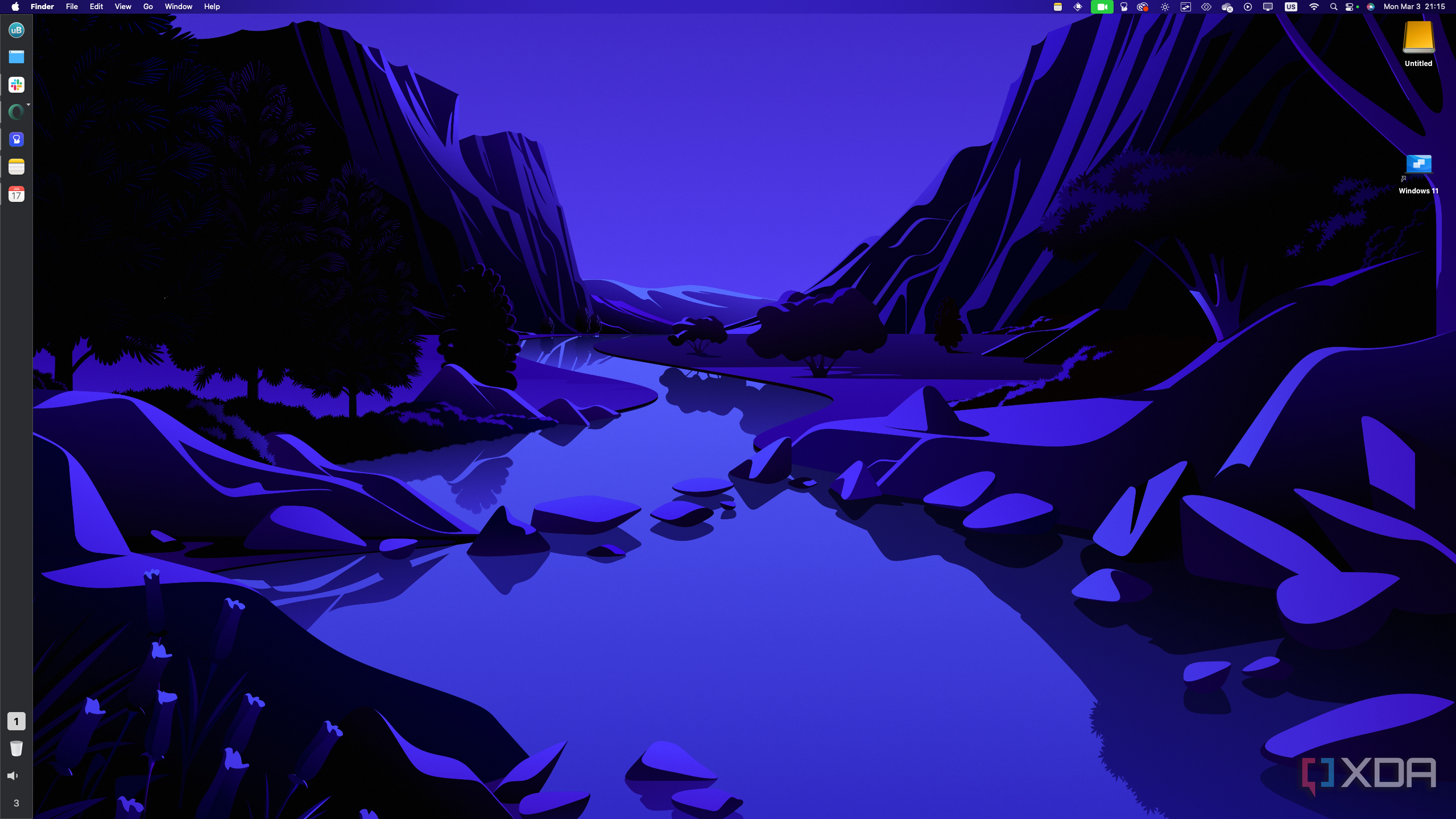Screen dimensions: 1456x819
Task: Click the number 3 indicator in the sidebar
Action: (x=16, y=803)
